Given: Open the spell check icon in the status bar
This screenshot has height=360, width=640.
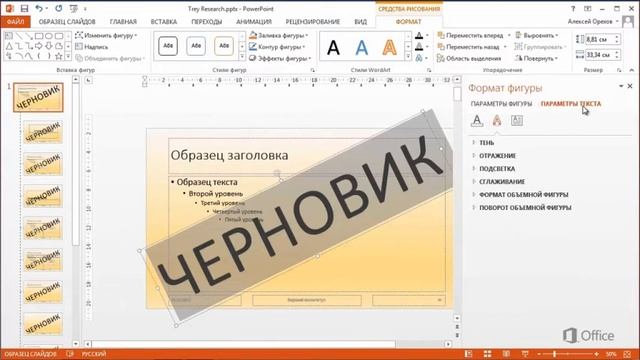Looking at the screenshot, I should point(70,354).
